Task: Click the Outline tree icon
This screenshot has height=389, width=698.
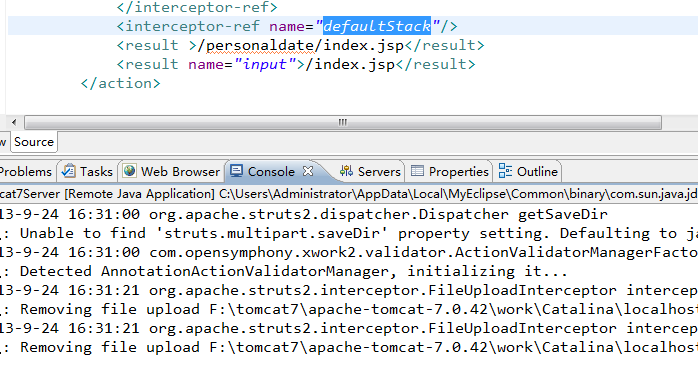Action: click(505, 171)
